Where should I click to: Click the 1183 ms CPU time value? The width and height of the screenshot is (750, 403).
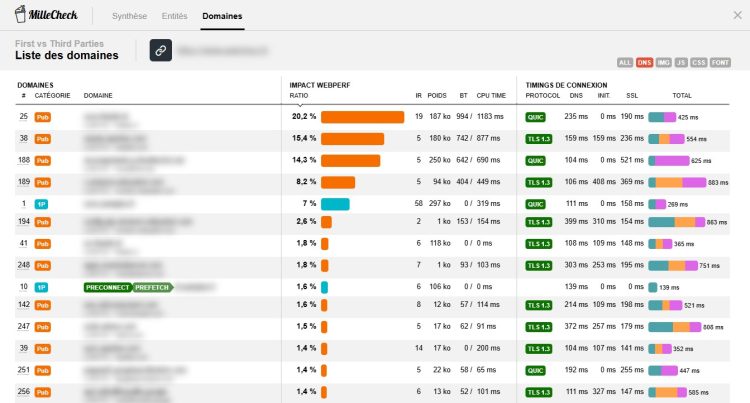pyautogui.click(x=490, y=116)
